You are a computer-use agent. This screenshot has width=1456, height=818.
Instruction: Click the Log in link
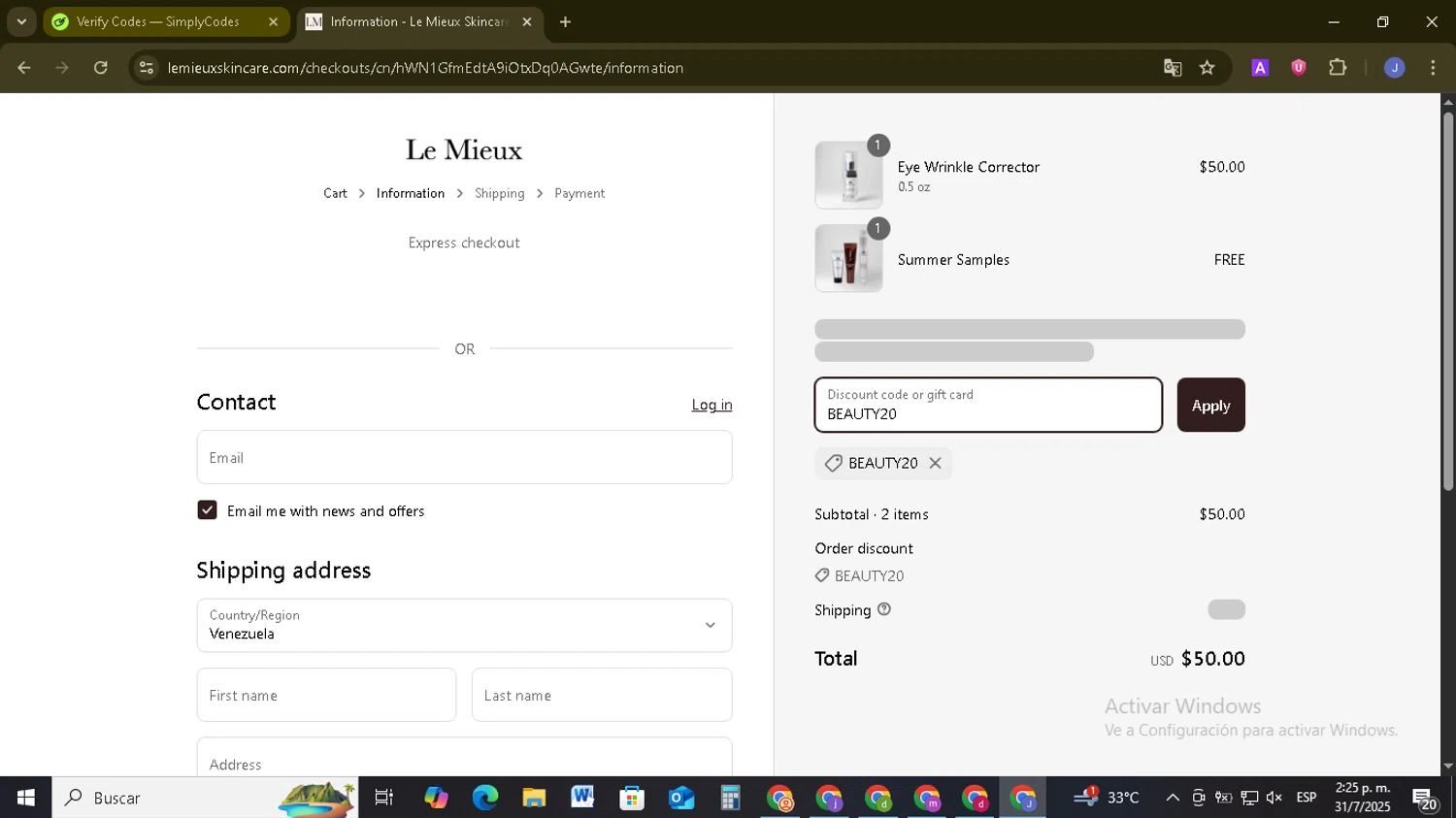[x=711, y=405]
